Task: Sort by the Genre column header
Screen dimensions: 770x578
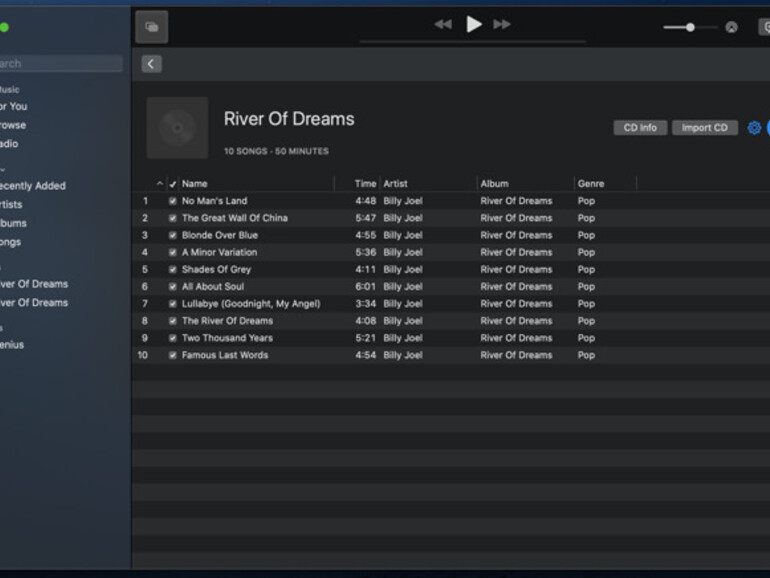Action: click(x=591, y=184)
